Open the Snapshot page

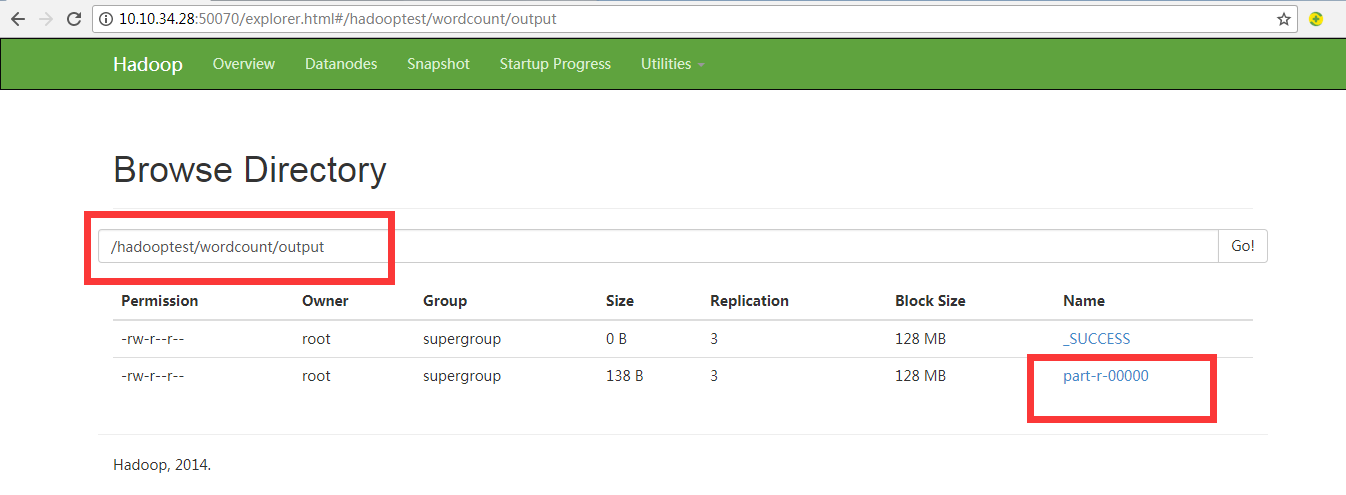[438, 64]
